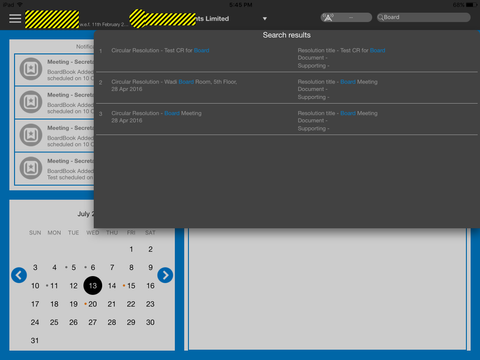The height and width of the screenshot is (360, 480).
Task: Go to previous month in calendar
Action: [19, 275]
